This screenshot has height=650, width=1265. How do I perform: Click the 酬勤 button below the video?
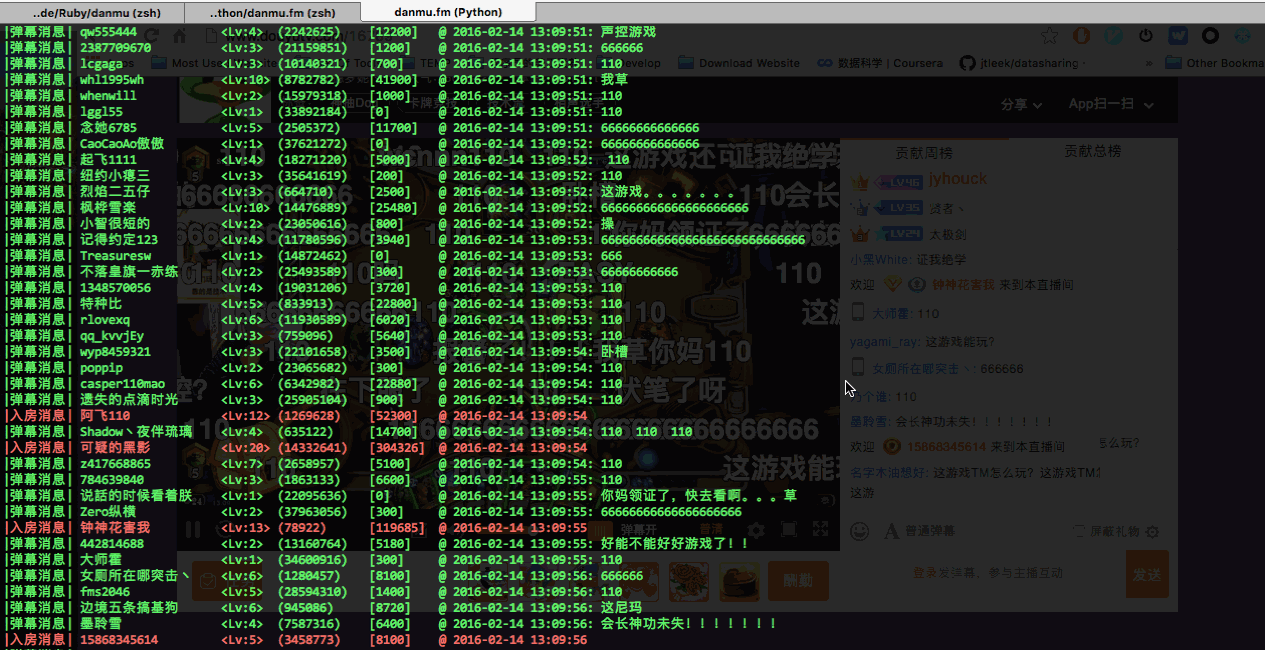click(x=798, y=580)
